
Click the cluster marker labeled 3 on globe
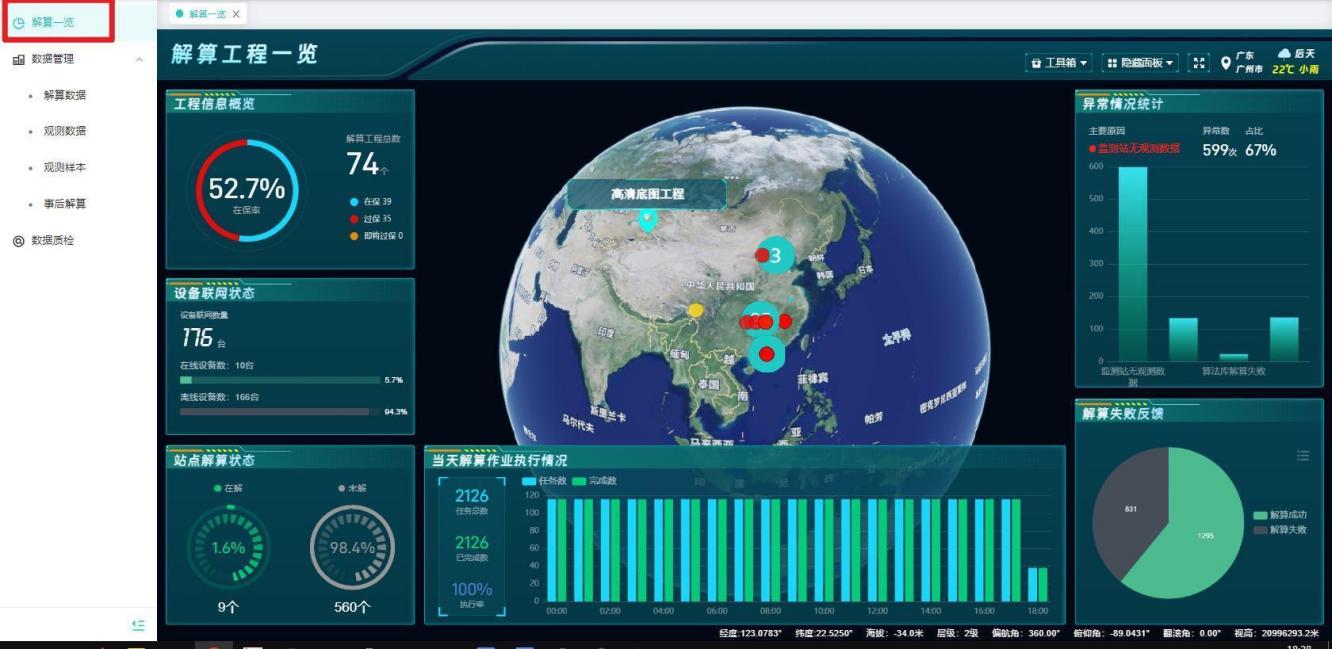(x=775, y=256)
